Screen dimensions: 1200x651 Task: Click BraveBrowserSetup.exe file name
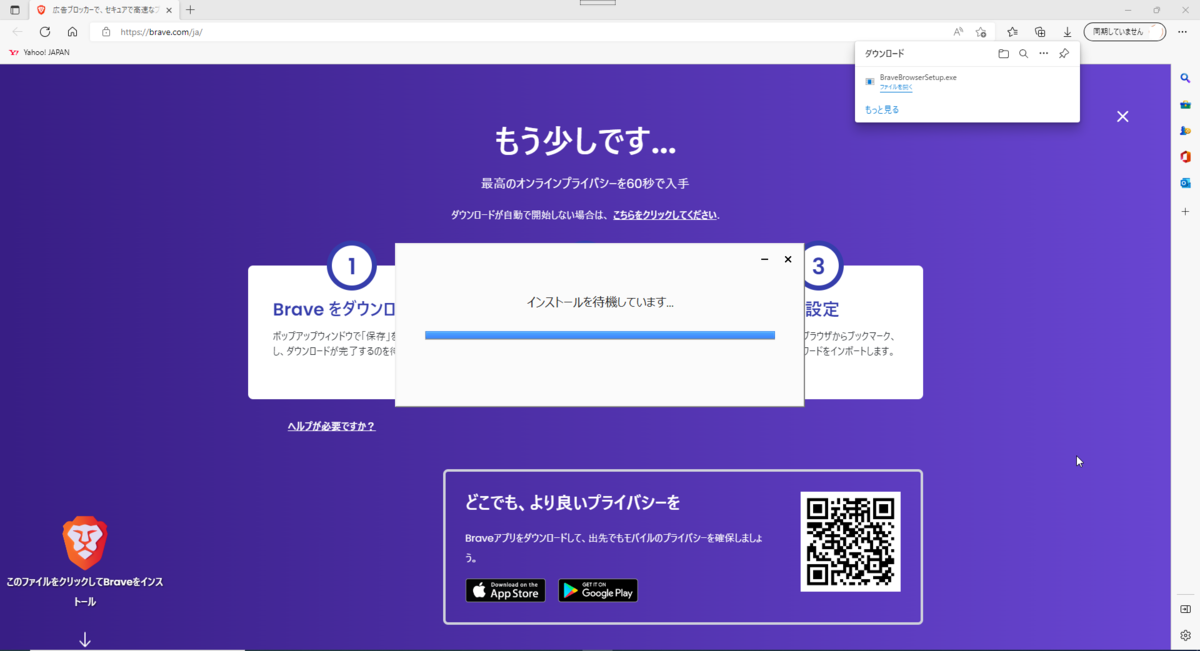[x=918, y=77]
